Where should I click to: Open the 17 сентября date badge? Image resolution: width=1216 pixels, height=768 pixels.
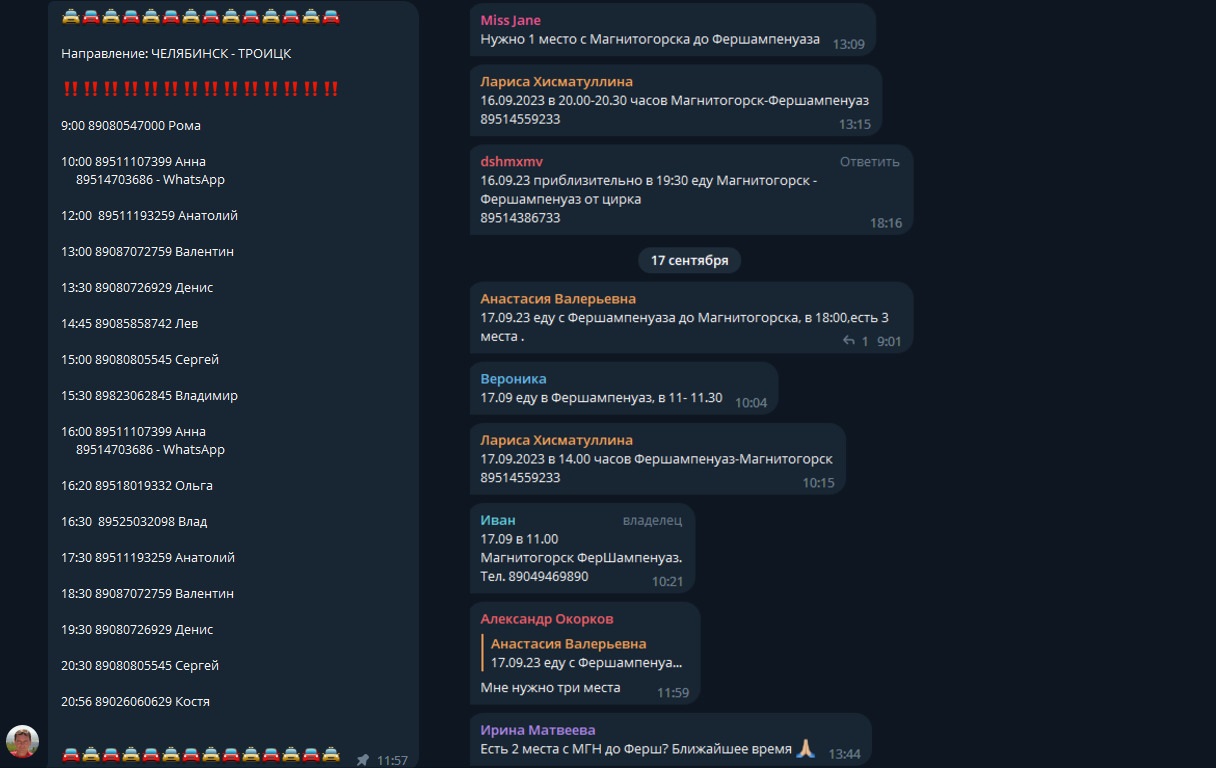(x=689, y=260)
